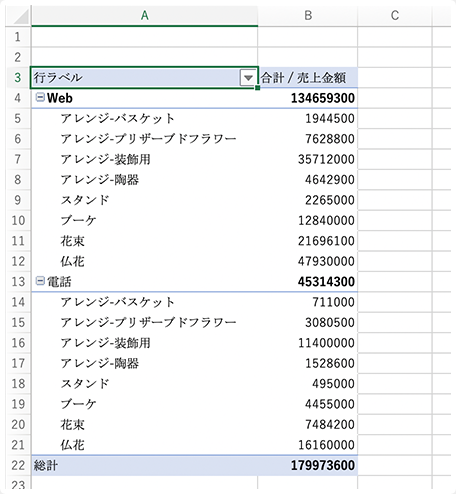This screenshot has height=494, width=456.
Task: Click the value 35712000
Action: click(x=326, y=159)
